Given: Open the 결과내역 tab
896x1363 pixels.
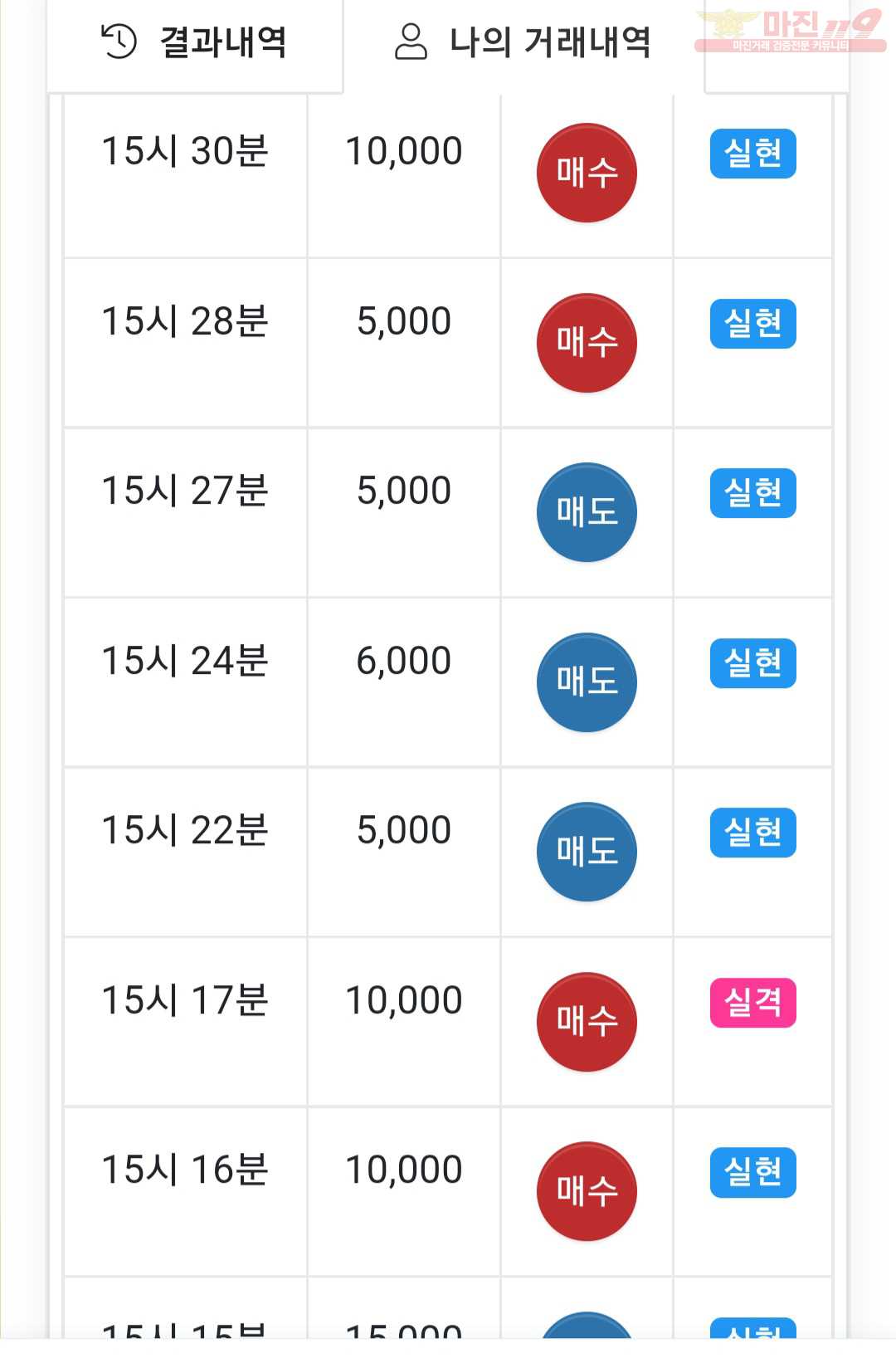Looking at the screenshot, I should pyautogui.click(x=195, y=42).
